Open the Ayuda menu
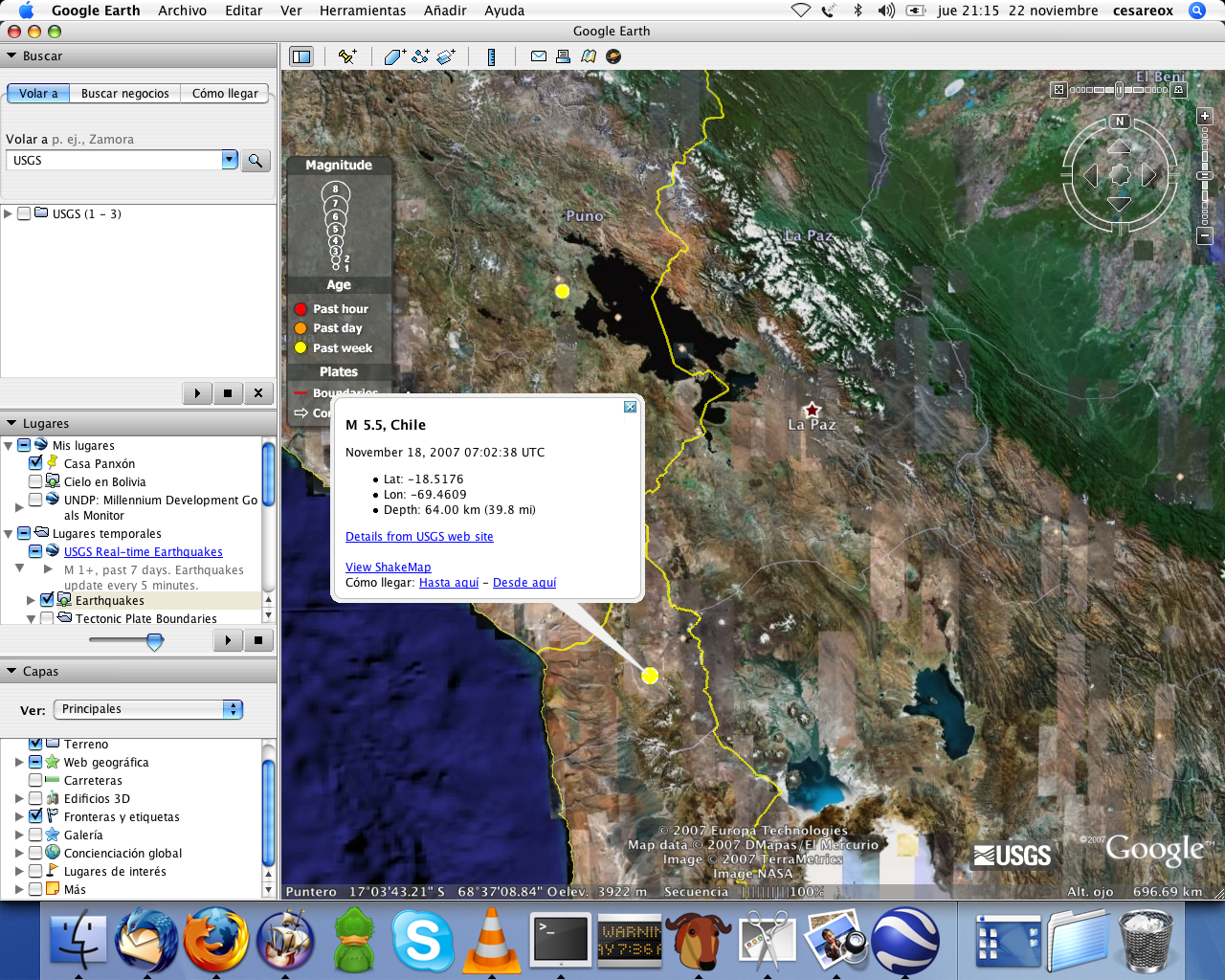The image size is (1225, 980). [504, 11]
